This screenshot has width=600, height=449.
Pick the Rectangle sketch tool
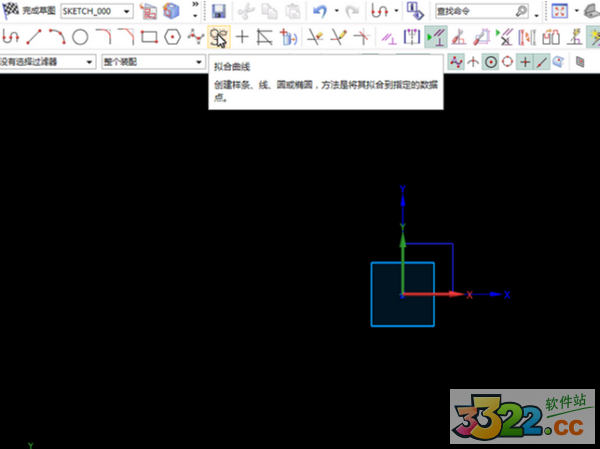click(149, 38)
